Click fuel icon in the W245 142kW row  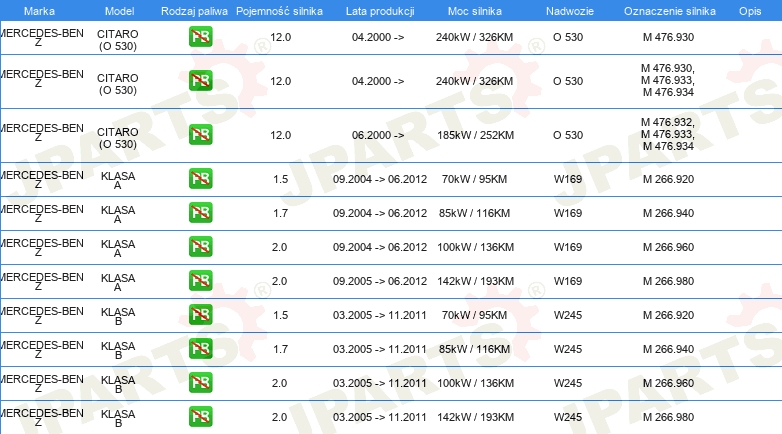point(200,417)
